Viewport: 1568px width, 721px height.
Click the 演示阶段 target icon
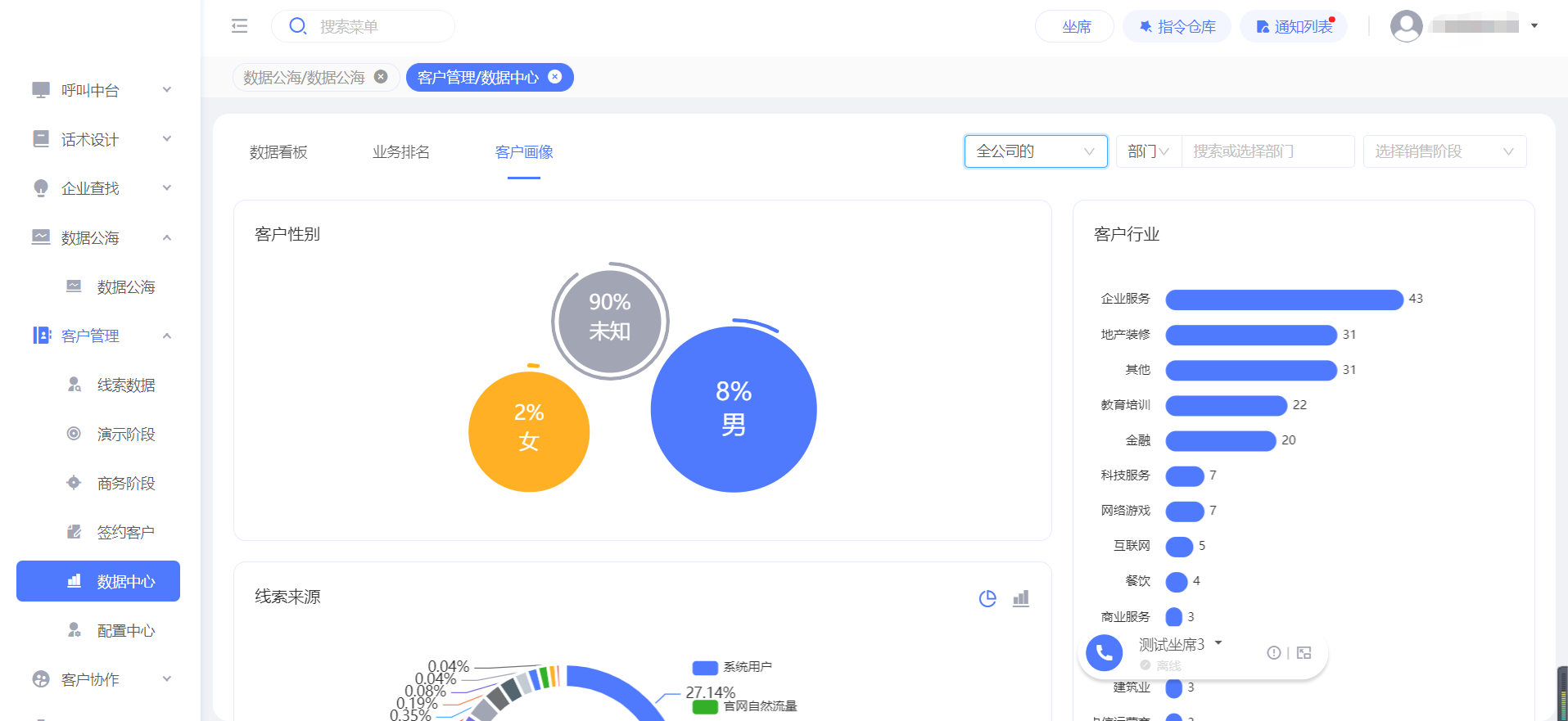click(x=74, y=434)
